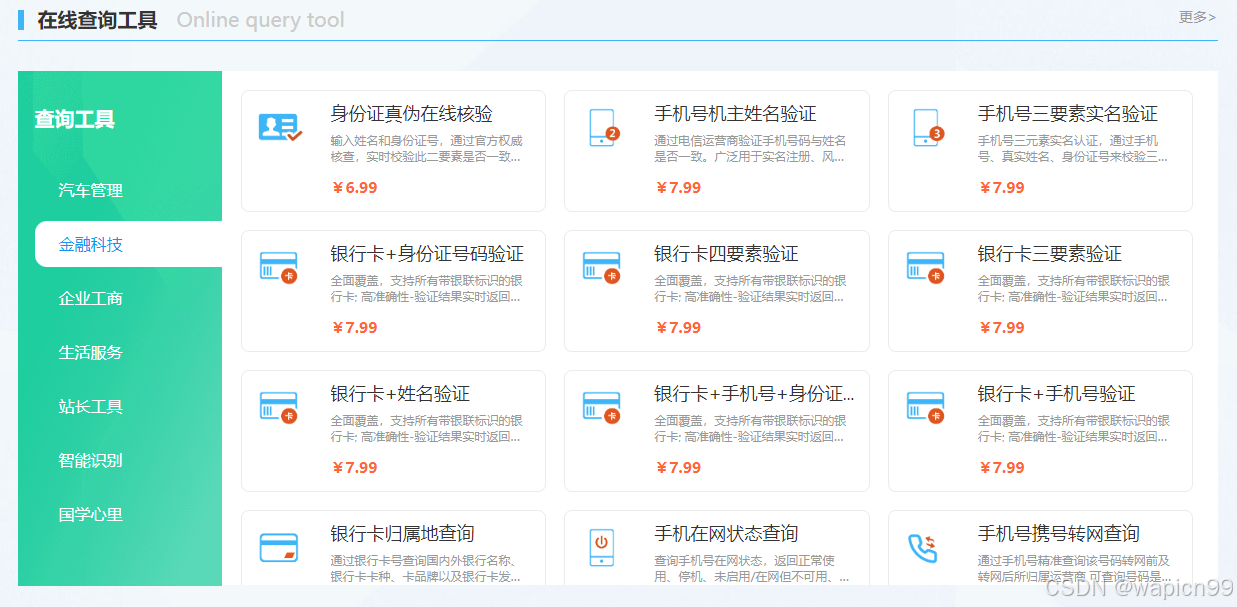Click bank card icon for 银行卡三要素验证
1237x607 pixels.
pos(926,268)
